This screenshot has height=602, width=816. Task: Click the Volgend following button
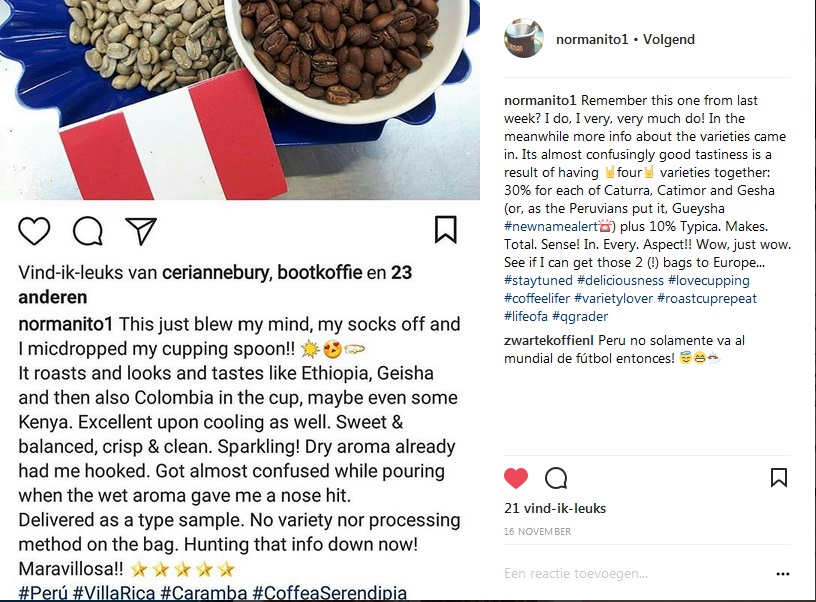tap(669, 39)
